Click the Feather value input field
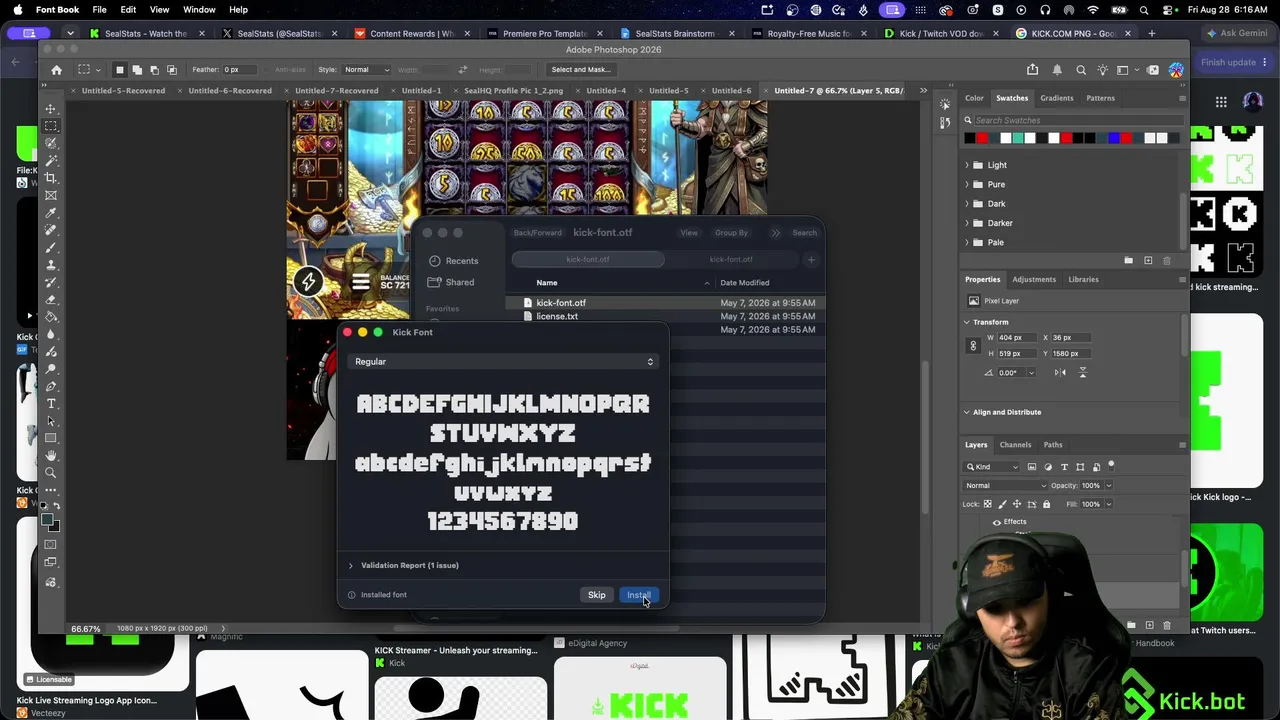This screenshot has width=1280, height=720. click(x=240, y=70)
